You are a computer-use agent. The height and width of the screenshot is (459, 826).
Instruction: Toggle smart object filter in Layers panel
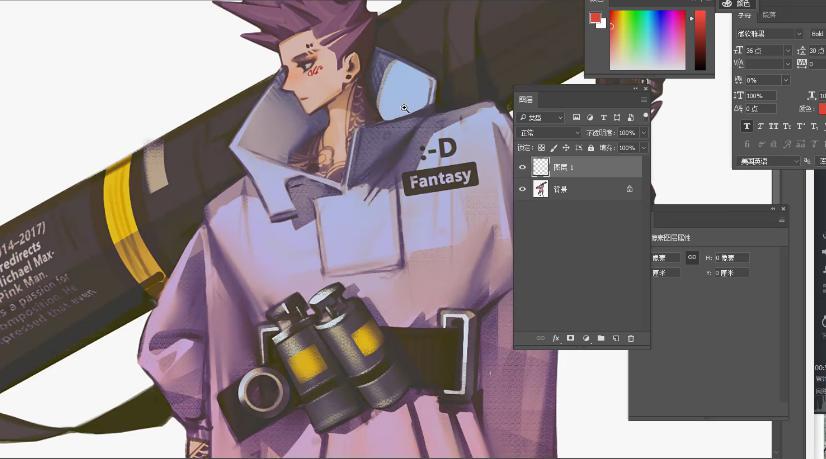pos(631,117)
